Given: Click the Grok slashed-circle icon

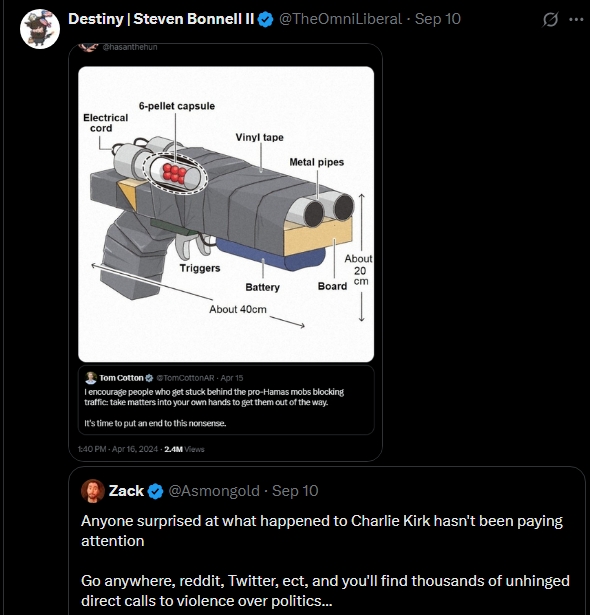Looking at the screenshot, I should [550, 20].
